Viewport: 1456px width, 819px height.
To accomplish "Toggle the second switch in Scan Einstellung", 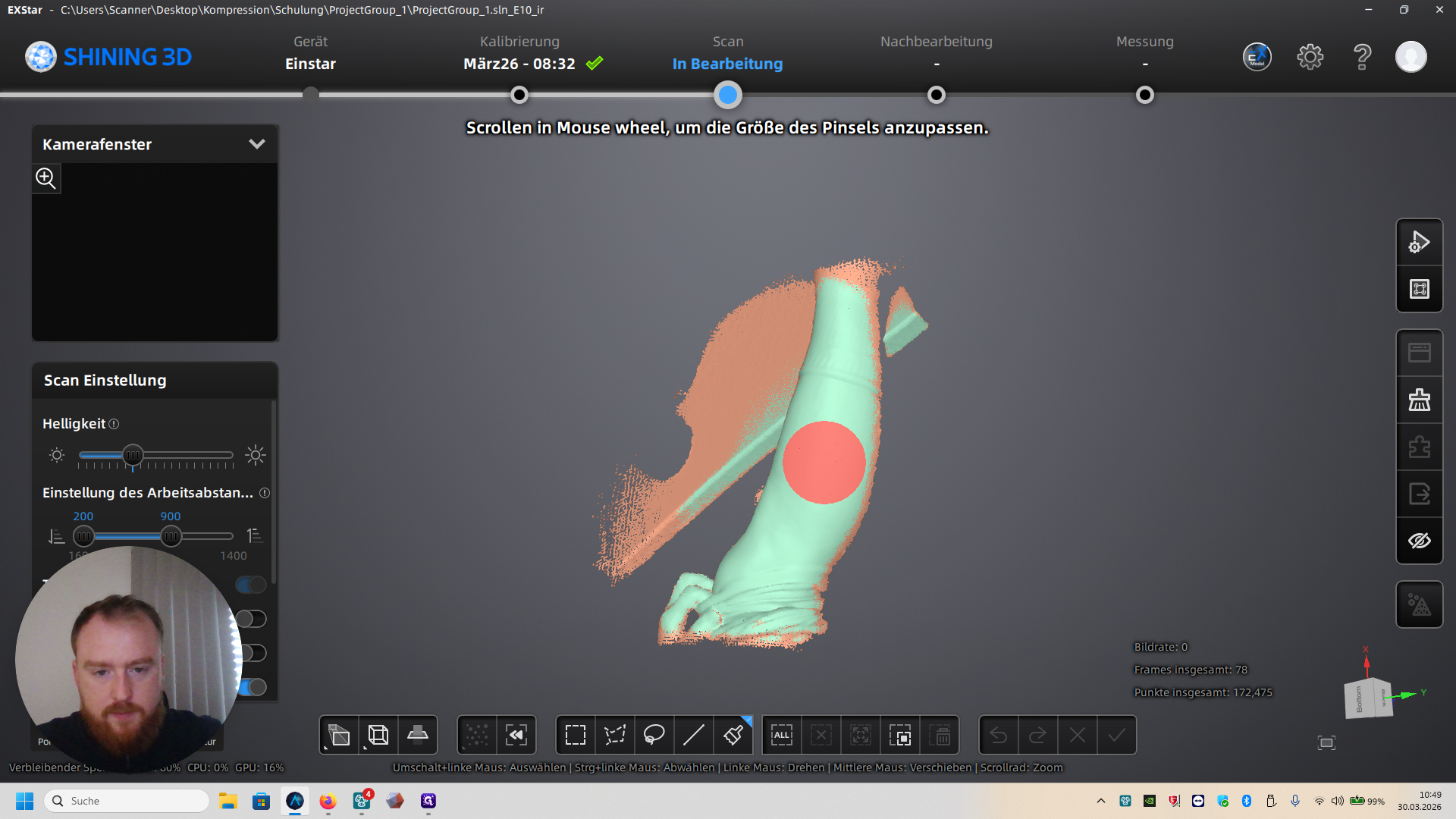I will (x=251, y=619).
